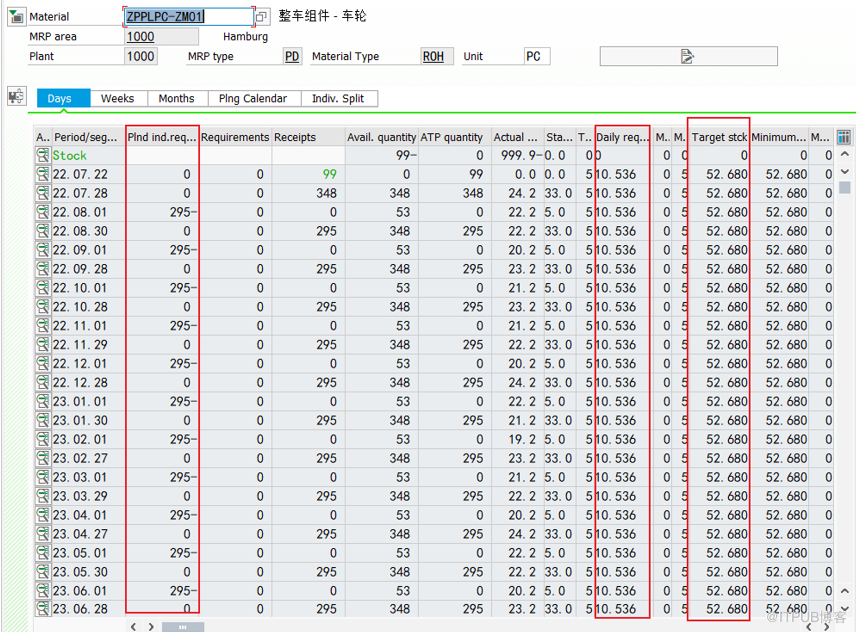Click the details icon for Stock row
The image size is (856, 632).
click(43, 155)
